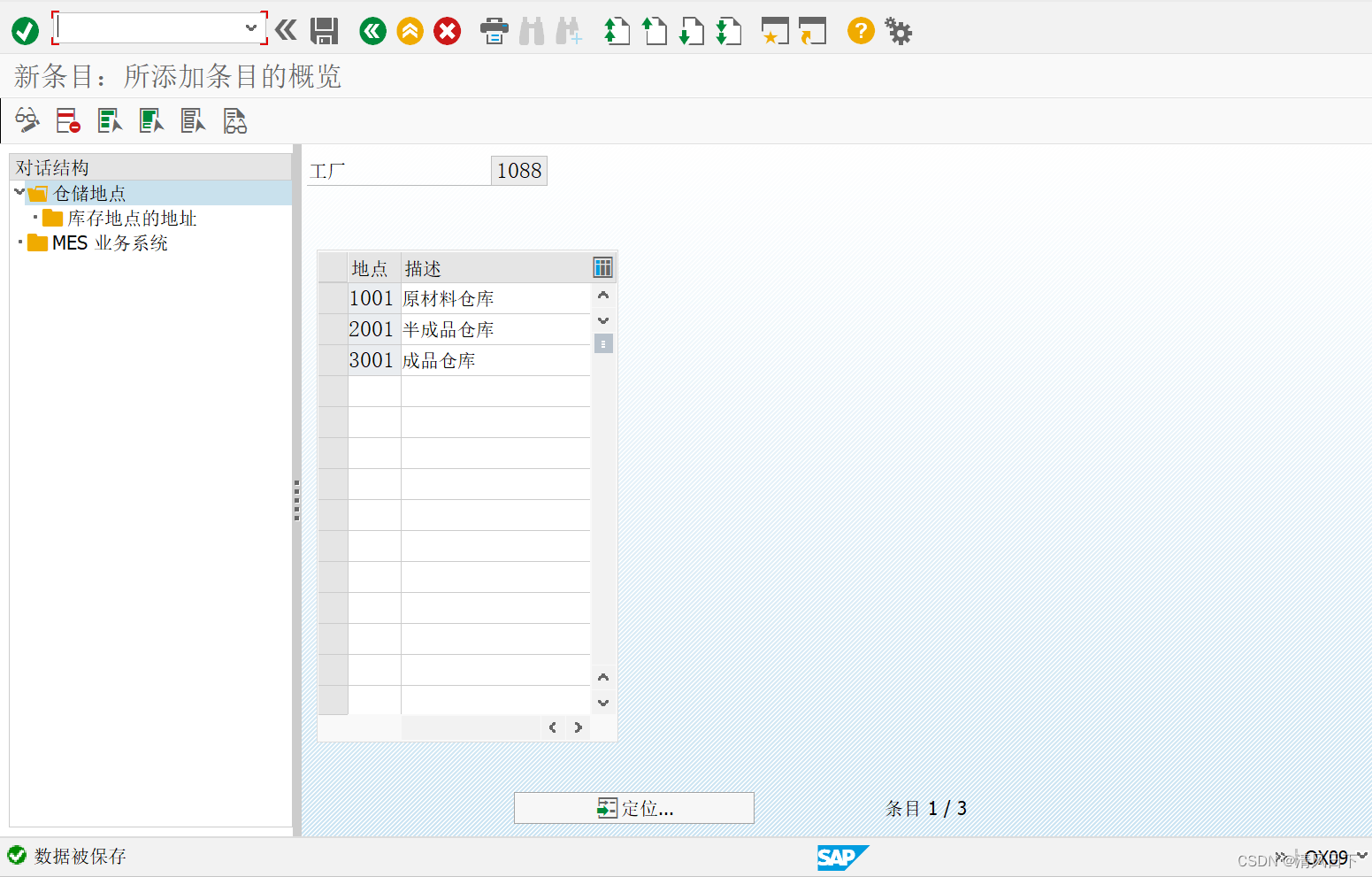1372x877 pixels.
Task: Click the green Enter checkmark icon
Action: [25, 32]
